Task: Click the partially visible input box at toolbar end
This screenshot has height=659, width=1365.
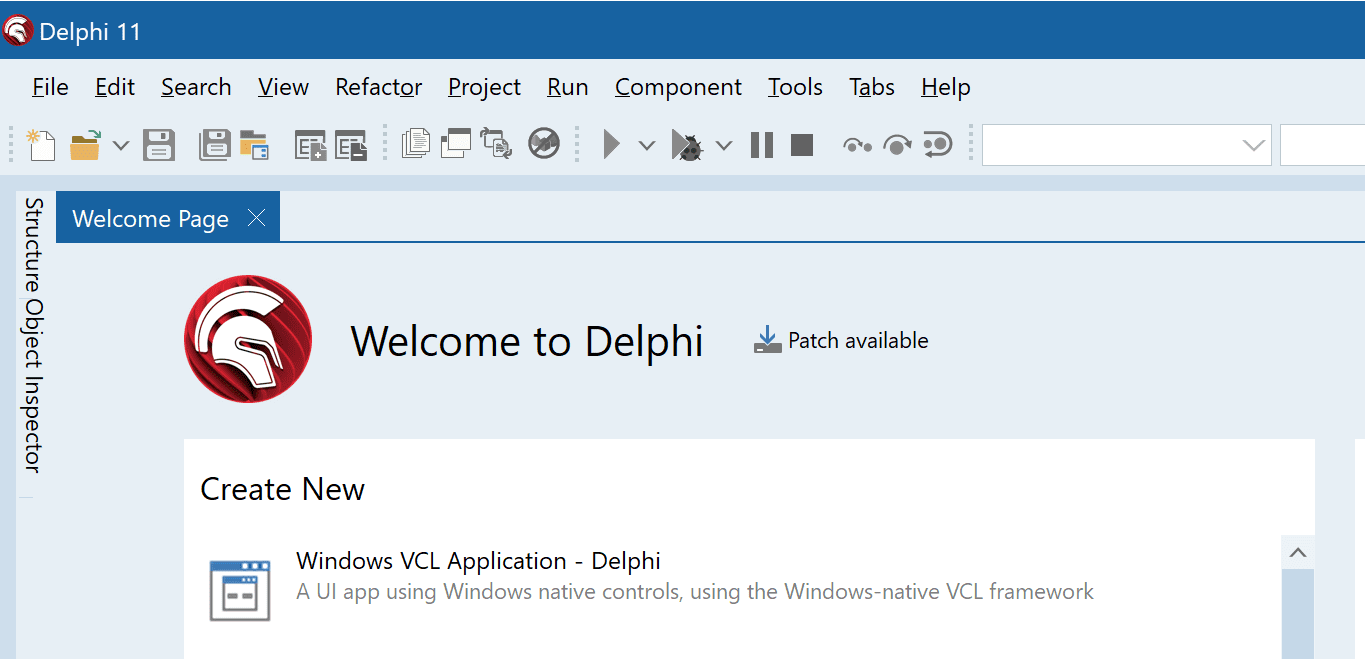Action: point(1322,145)
